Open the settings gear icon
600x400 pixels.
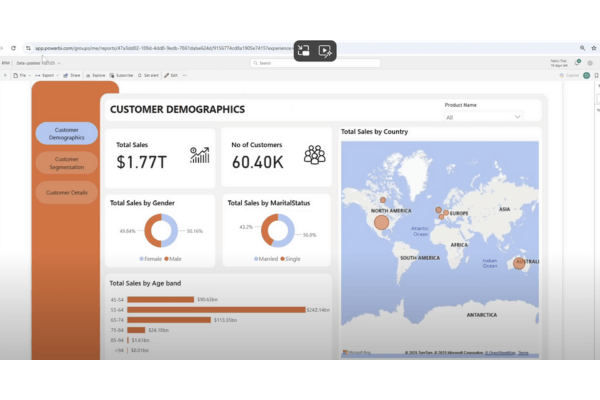click(590, 63)
